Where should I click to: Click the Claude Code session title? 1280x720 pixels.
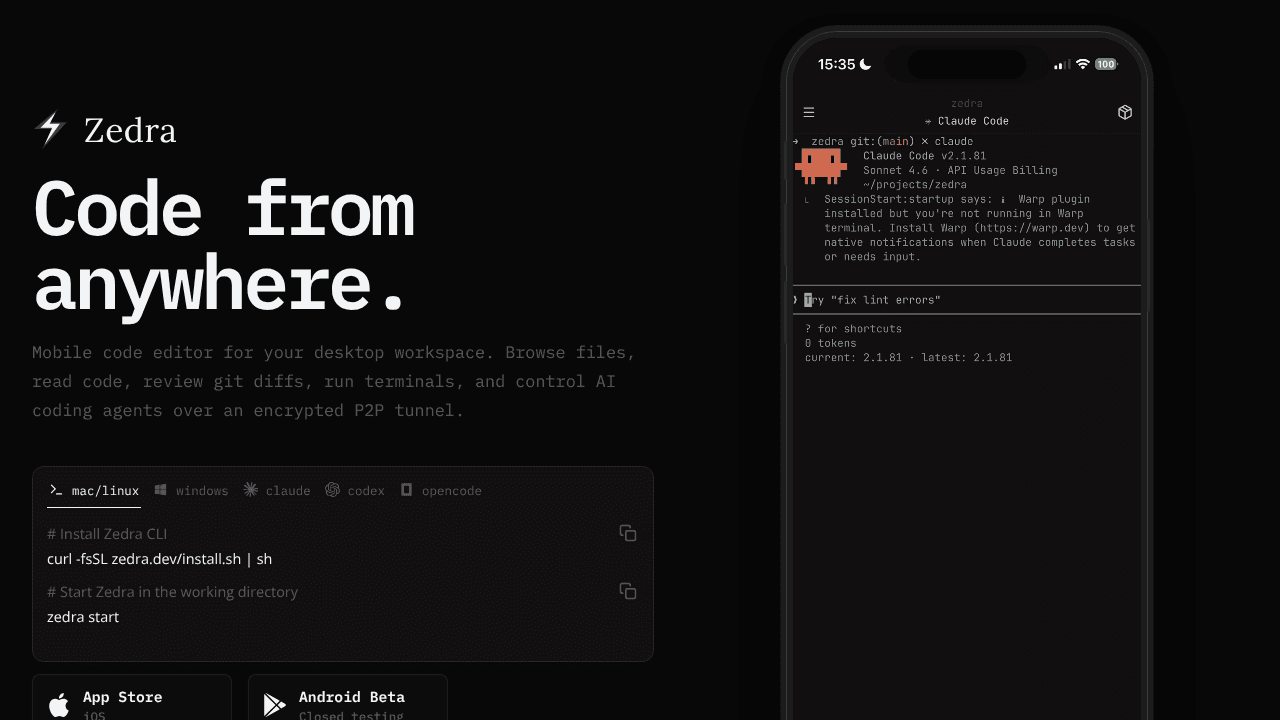tap(967, 121)
